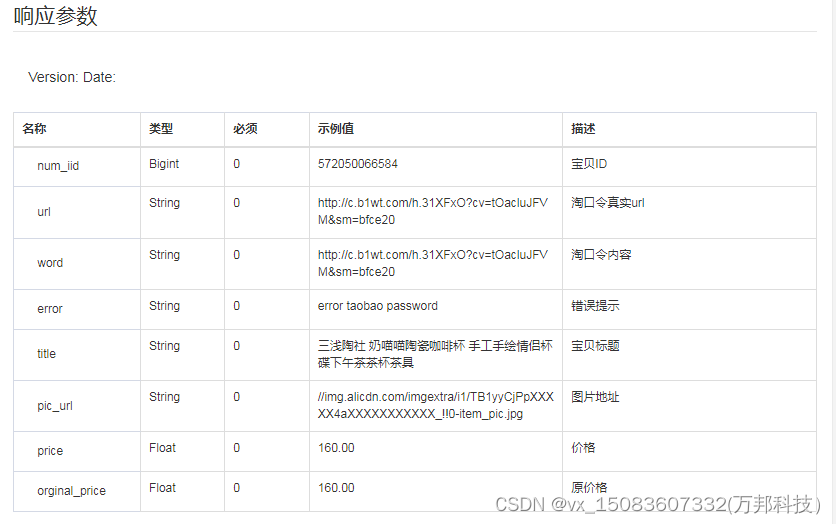Select the 描述 column header

pyautogui.click(x=583, y=128)
